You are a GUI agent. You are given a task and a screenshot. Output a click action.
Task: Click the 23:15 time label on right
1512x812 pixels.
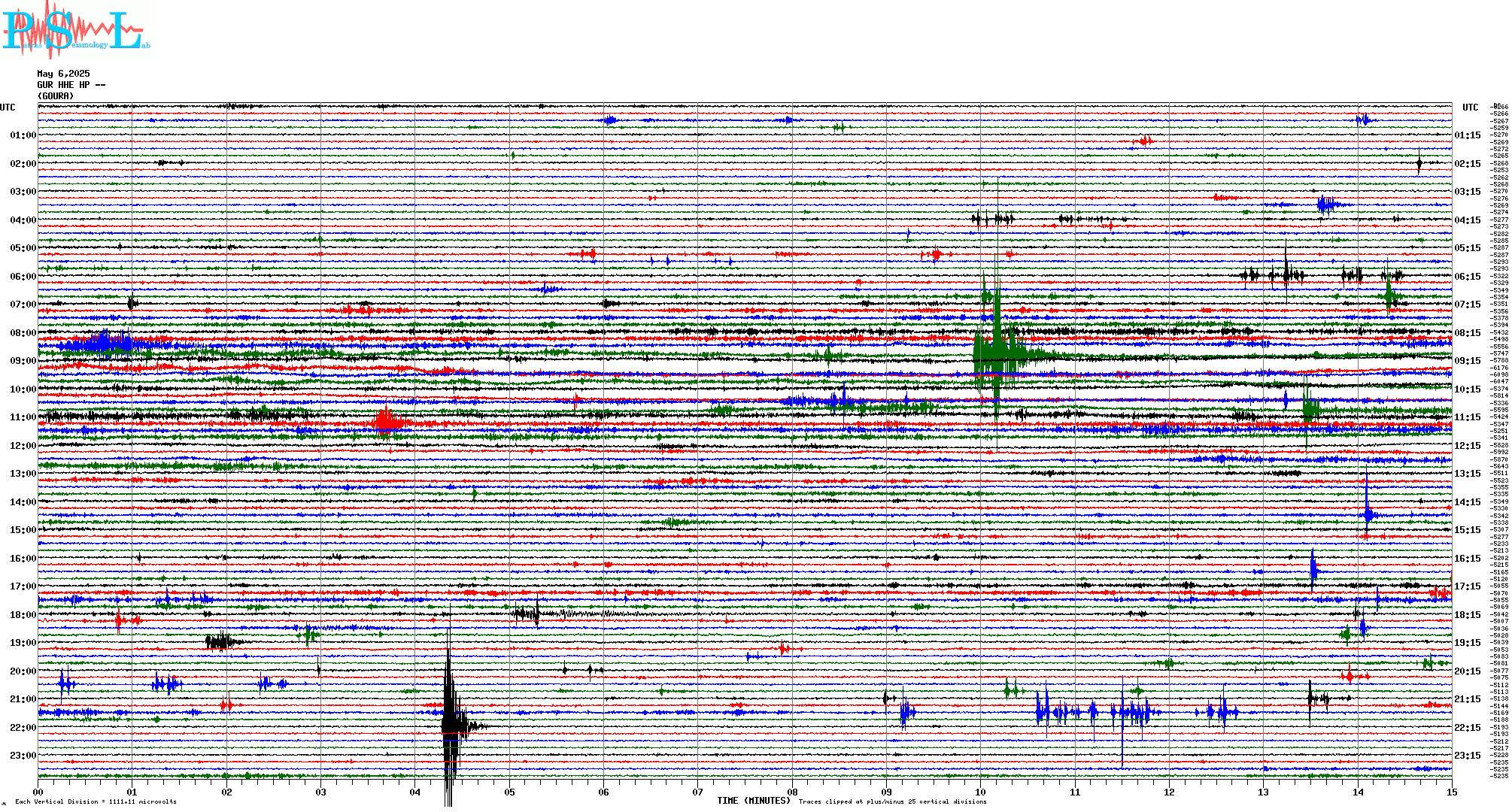coord(1467,756)
